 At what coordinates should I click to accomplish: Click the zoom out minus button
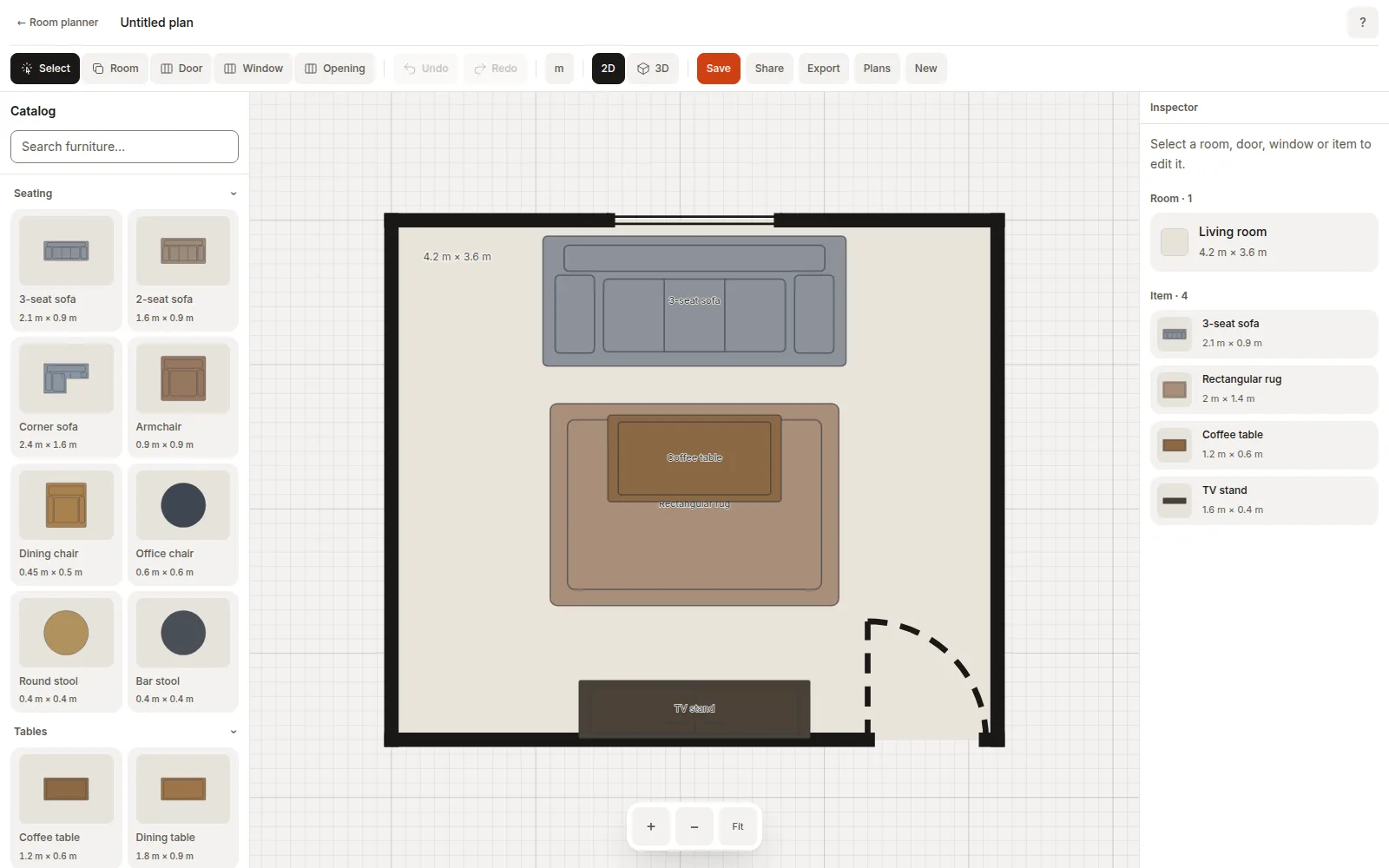tap(694, 826)
